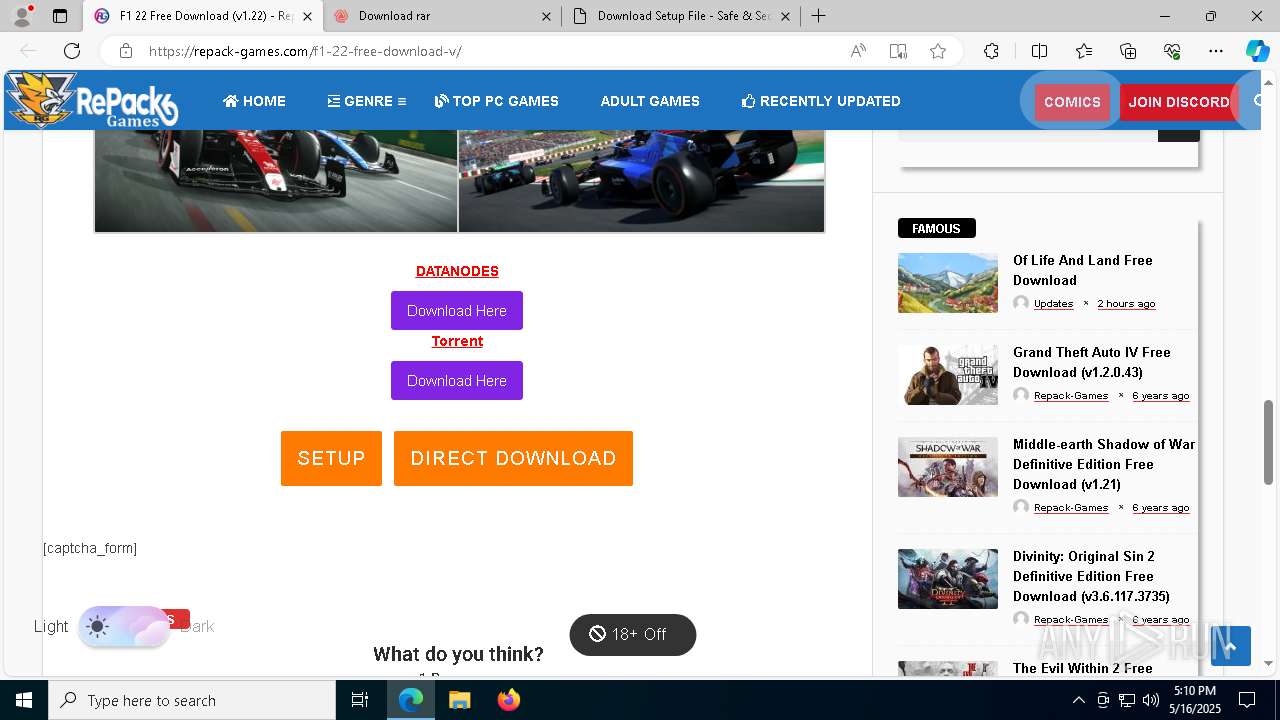Close the Download Setup File tab
This screenshot has width=1280, height=720.
[x=785, y=16]
